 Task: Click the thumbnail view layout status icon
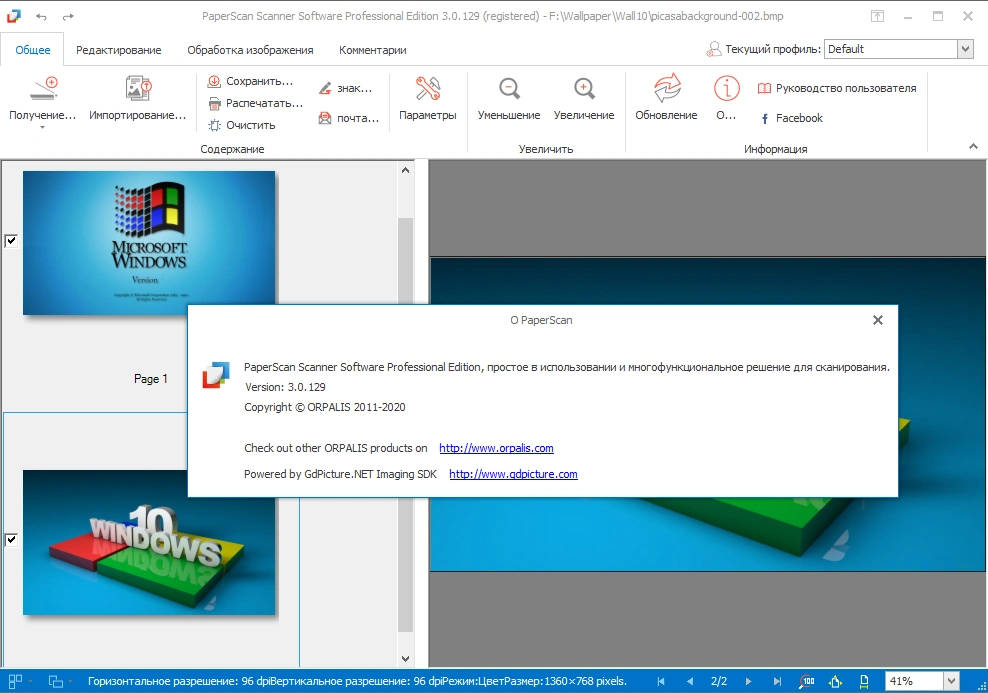[15, 681]
